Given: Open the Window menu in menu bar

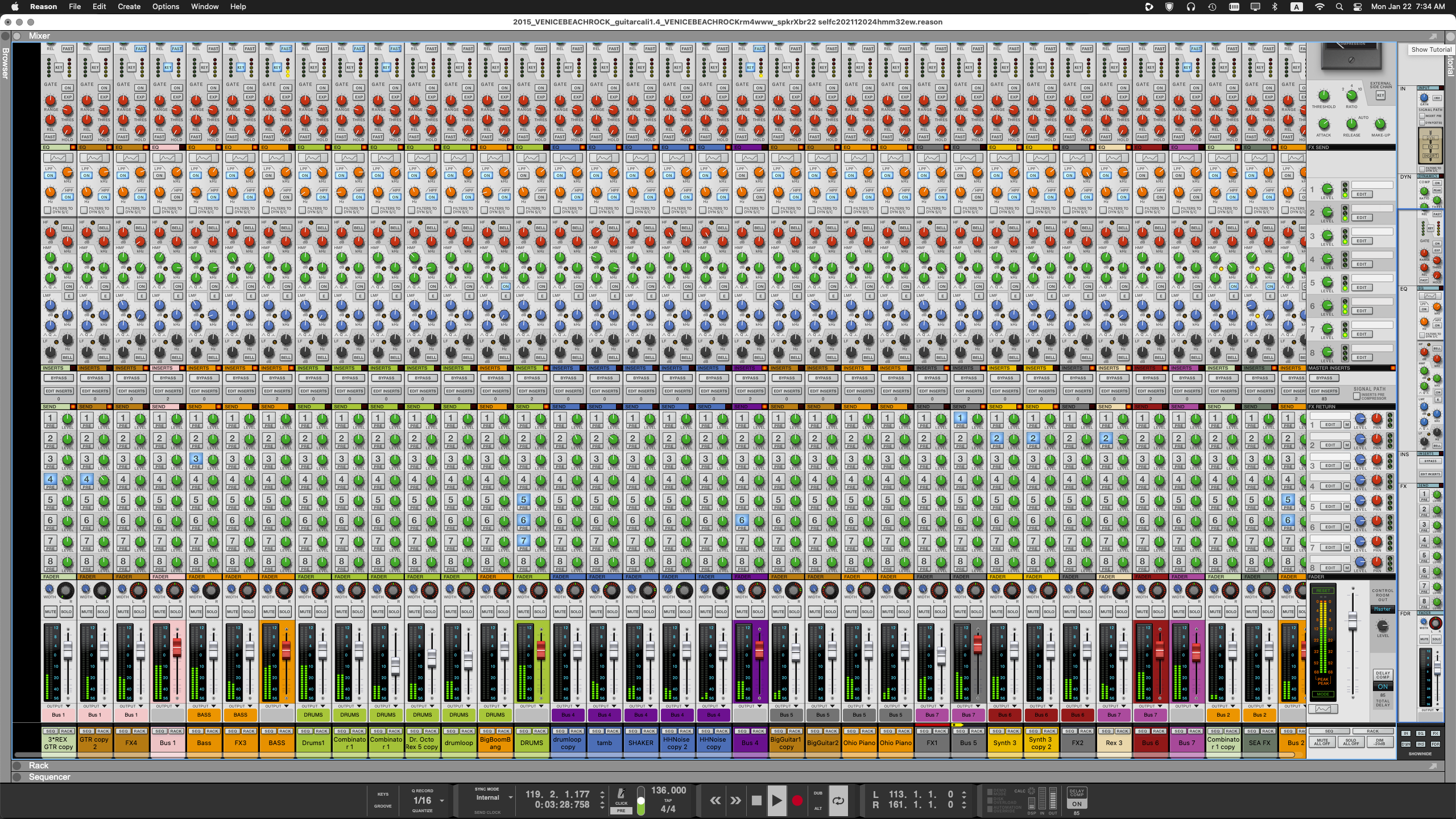Looking at the screenshot, I should pyautogui.click(x=203, y=7).
